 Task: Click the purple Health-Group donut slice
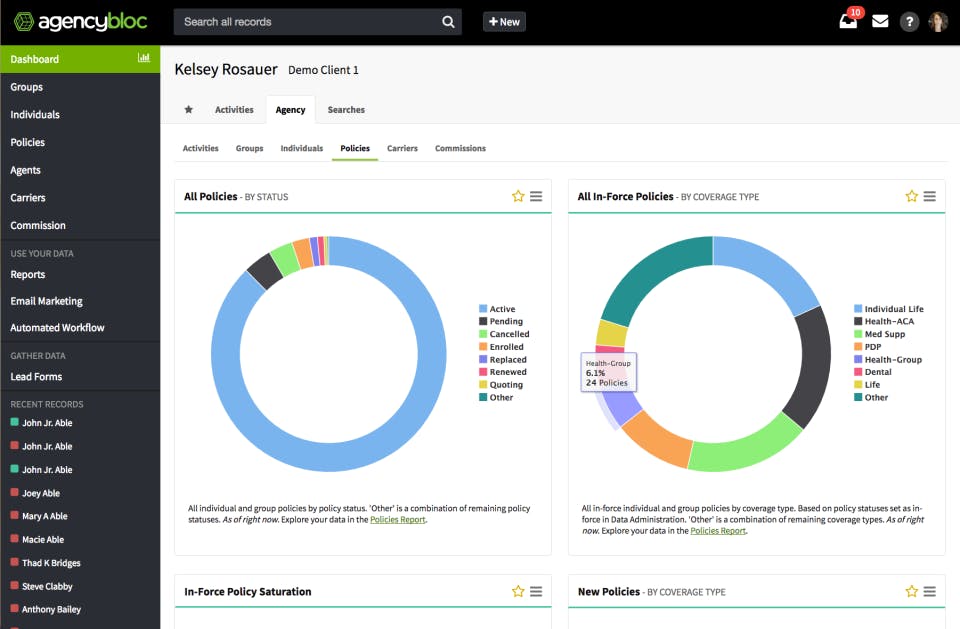tap(621, 409)
